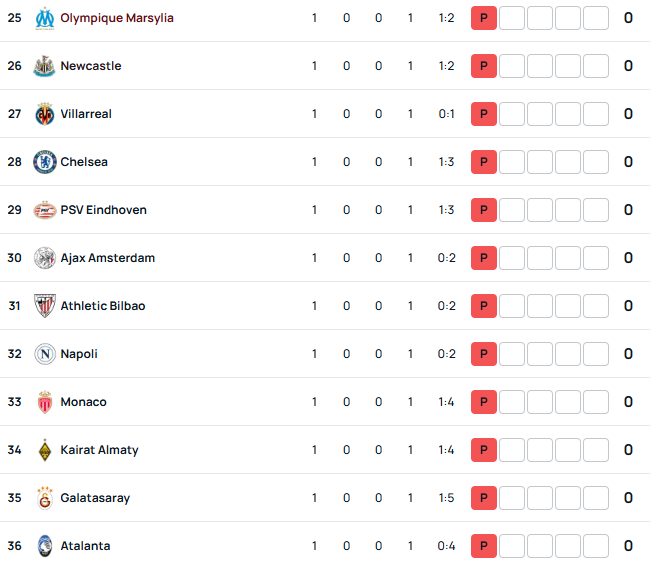The width and height of the screenshot is (650, 566).
Task: Open the Kairat Almaty team page
Action: click(x=99, y=450)
